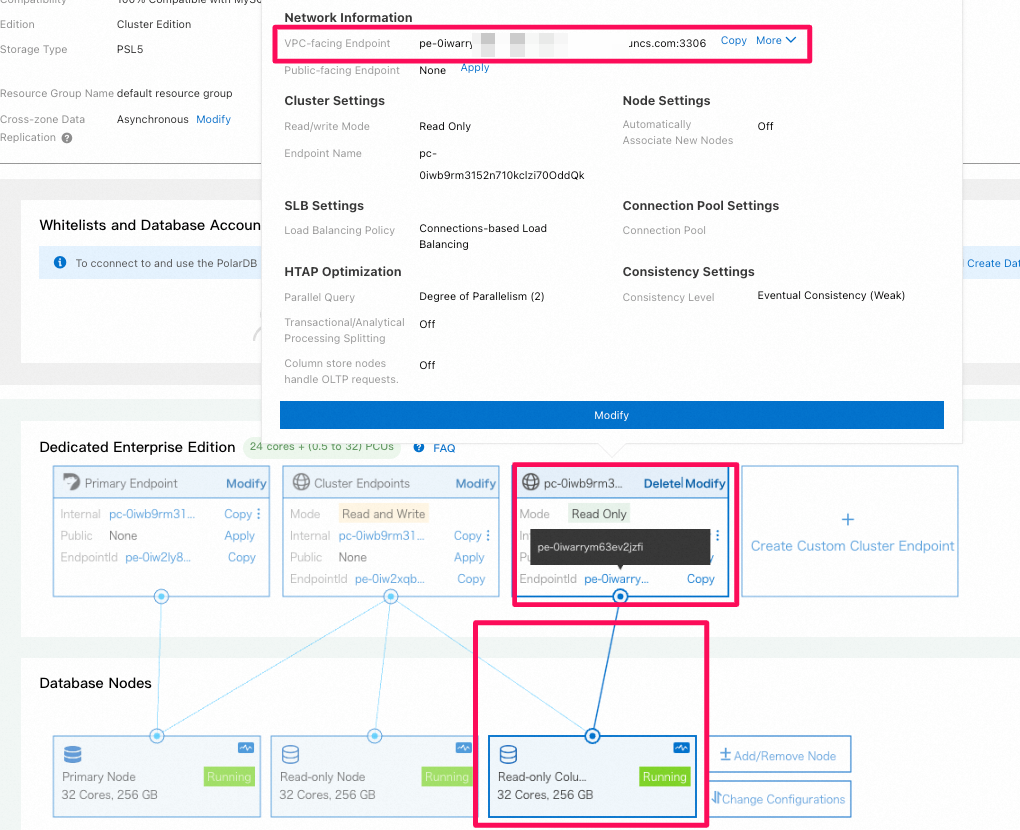Click the connector dot below Cluster Endpoints card

(x=391, y=596)
